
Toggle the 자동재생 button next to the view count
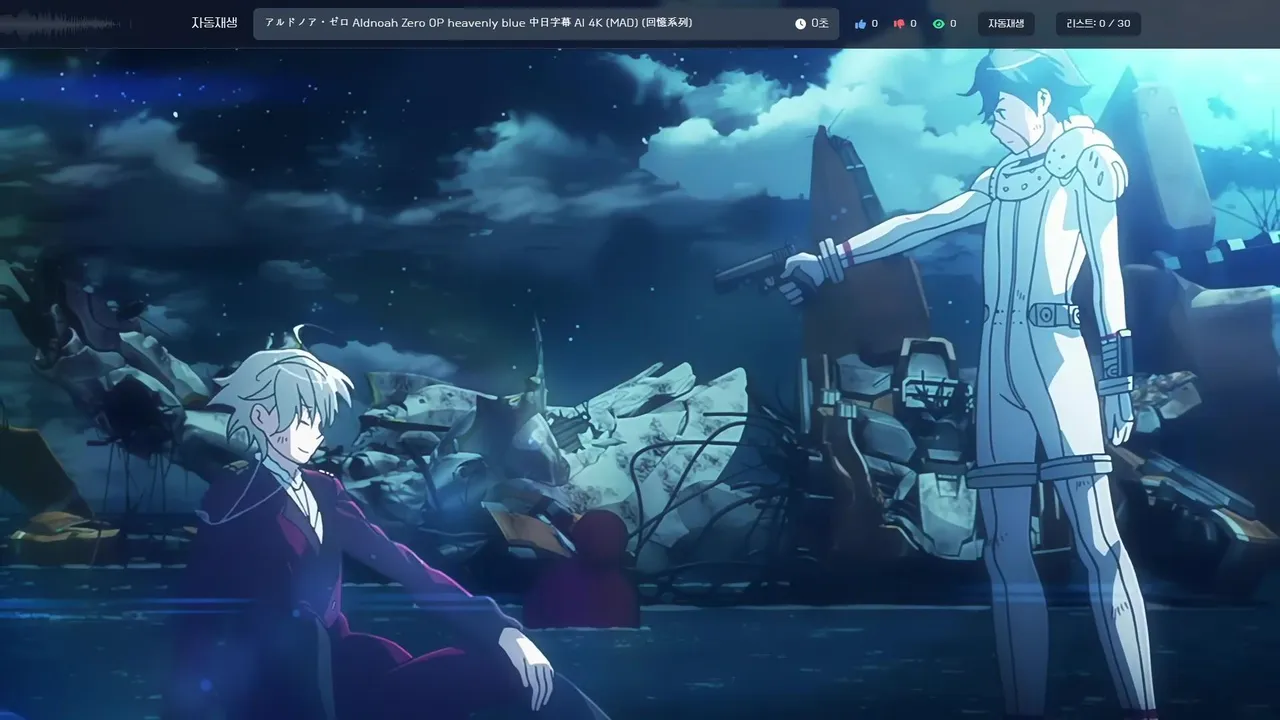coord(1006,24)
